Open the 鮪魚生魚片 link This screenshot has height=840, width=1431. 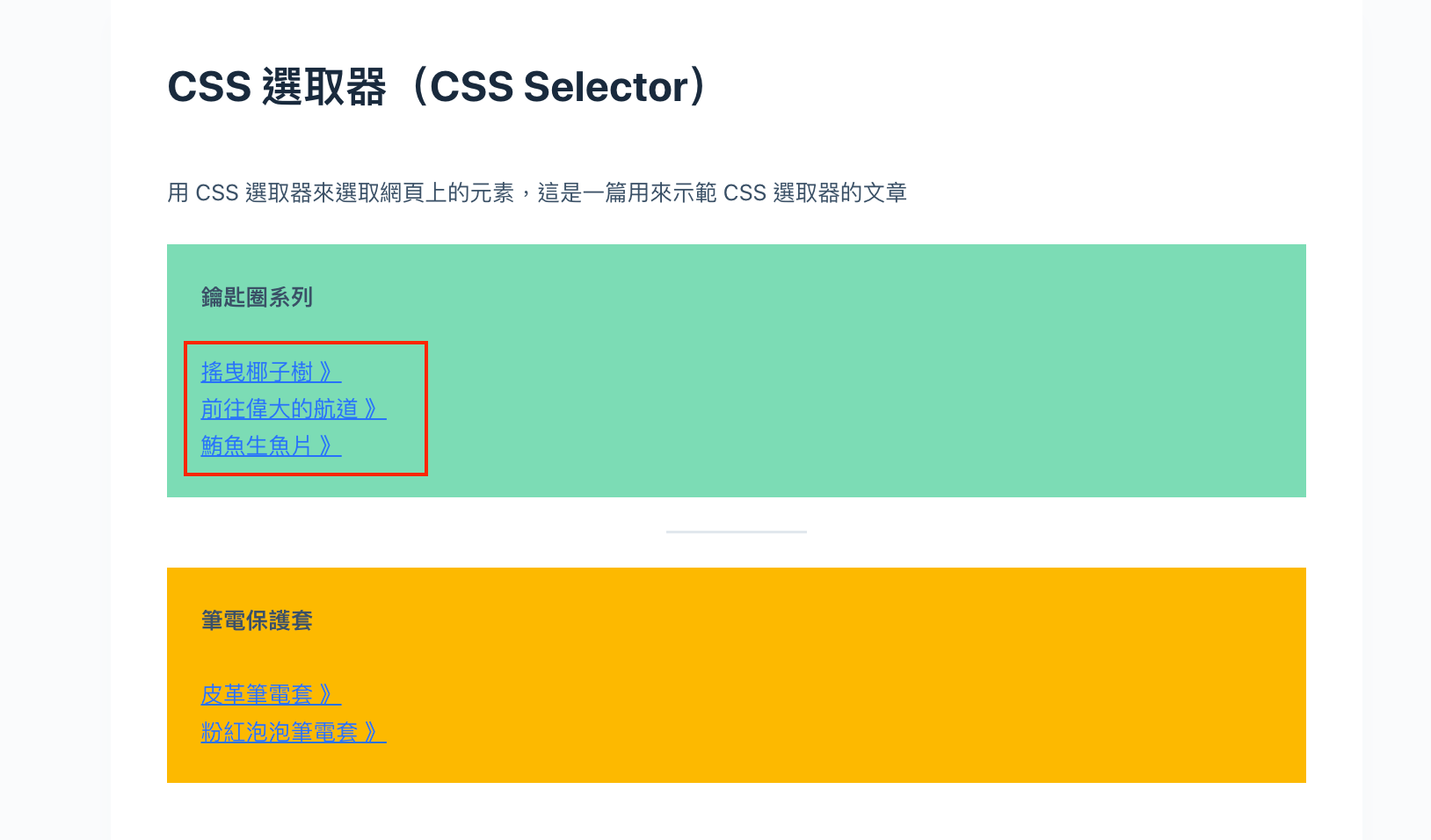click(271, 445)
